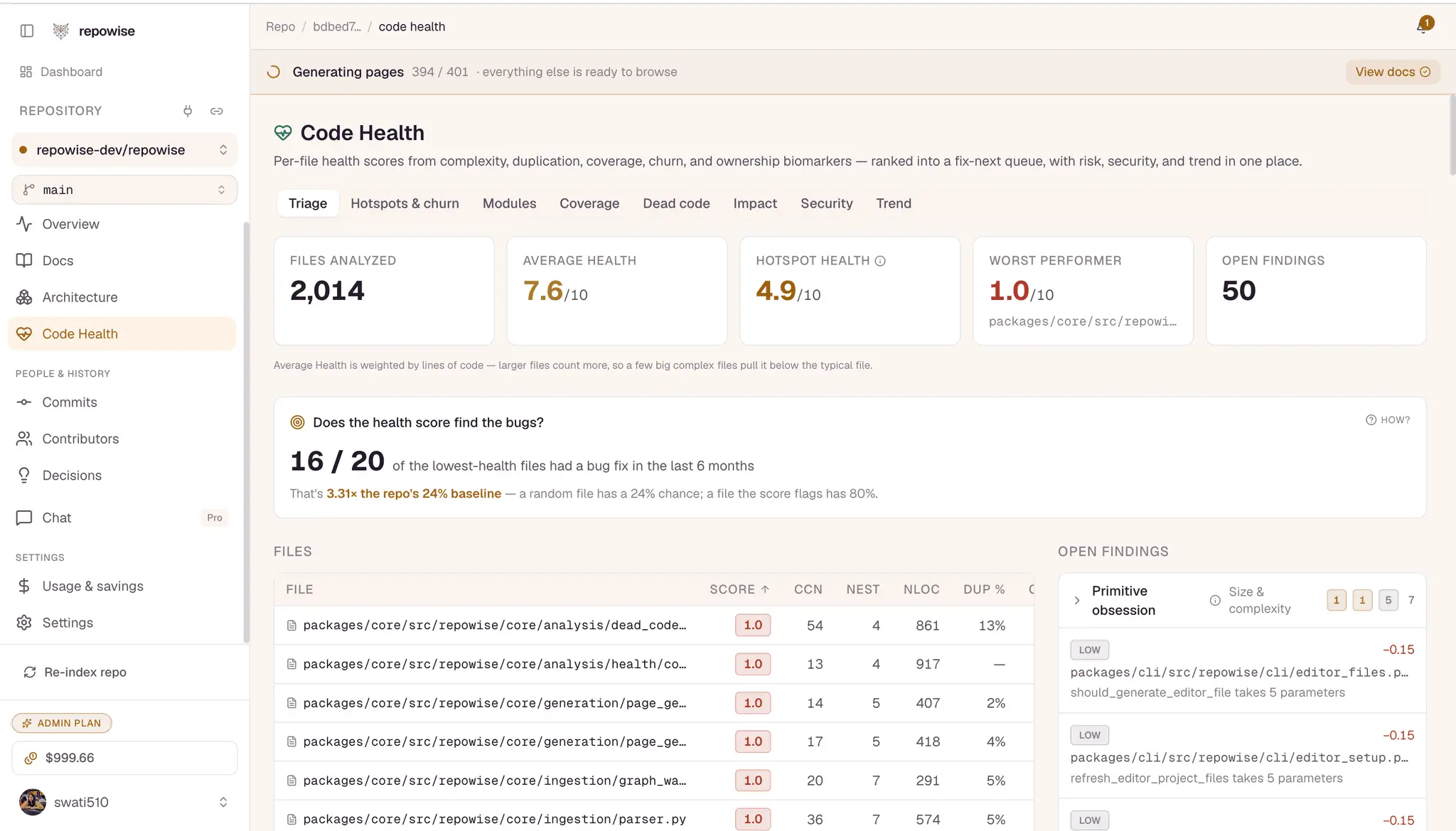The height and width of the screenshot is (831, 1456).
Task: Click the Contributors people icon
Action: click(24, 439)
